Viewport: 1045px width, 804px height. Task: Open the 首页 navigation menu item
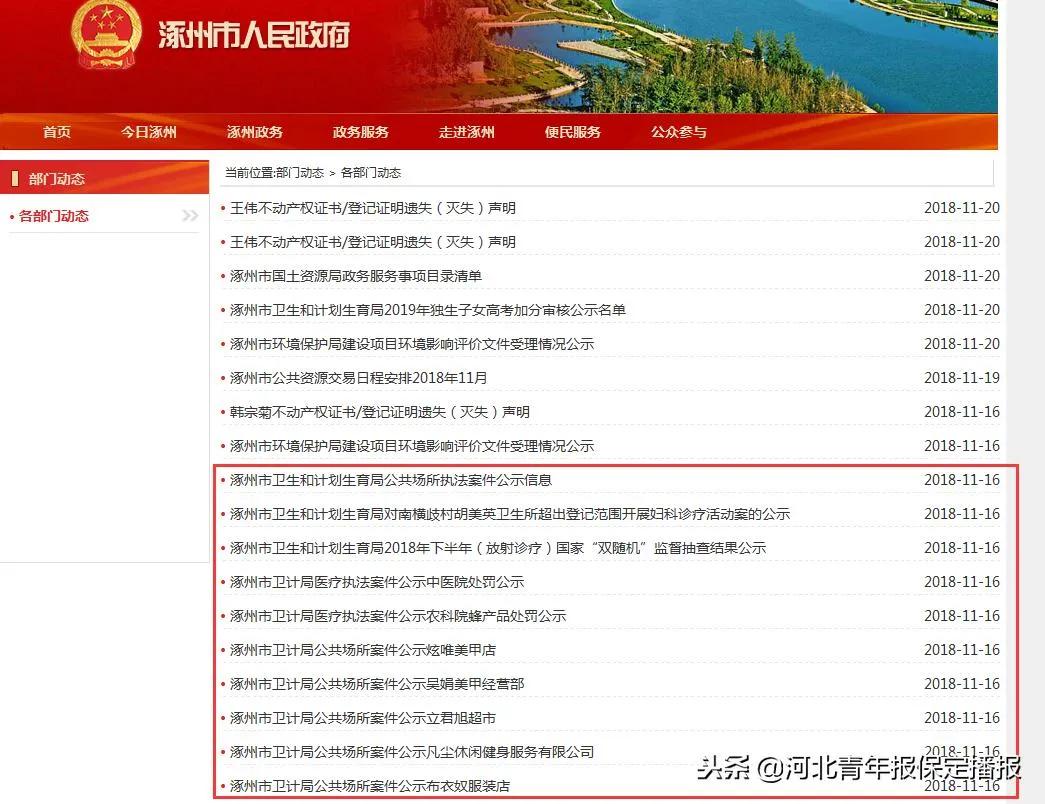point(57,132)
